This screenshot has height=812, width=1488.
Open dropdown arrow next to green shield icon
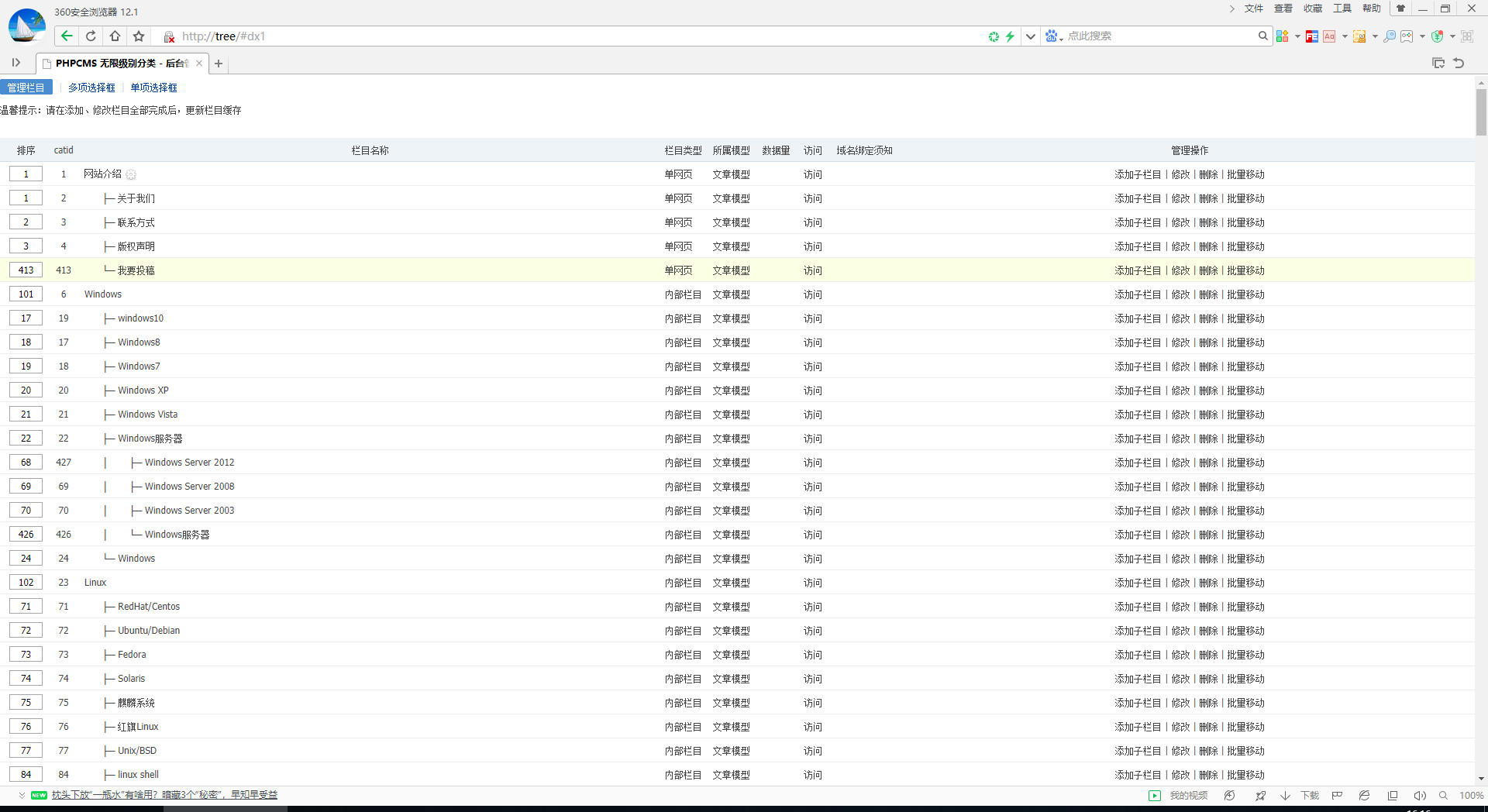(1452, 36)
